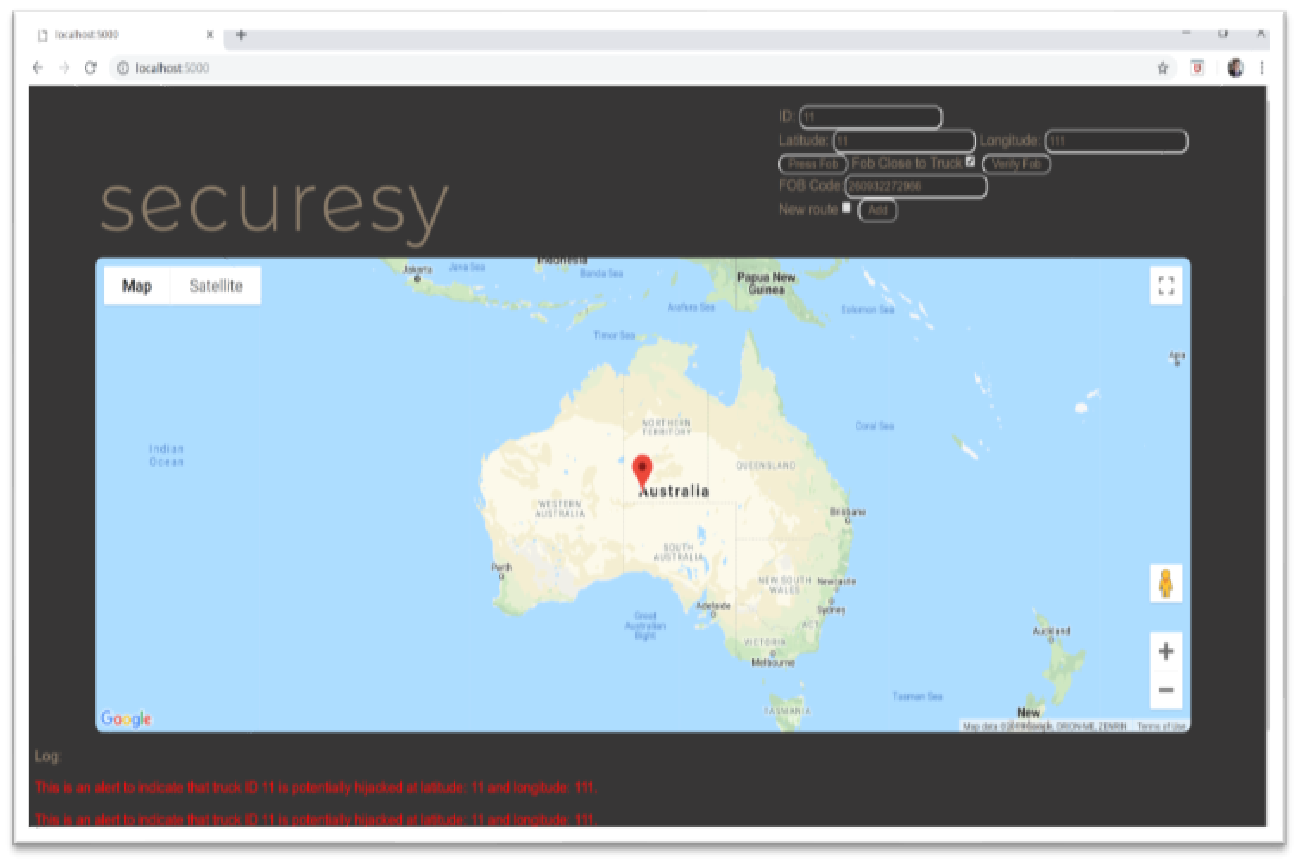
Task: Switch to the Map view tab
Action: [137, 286]
